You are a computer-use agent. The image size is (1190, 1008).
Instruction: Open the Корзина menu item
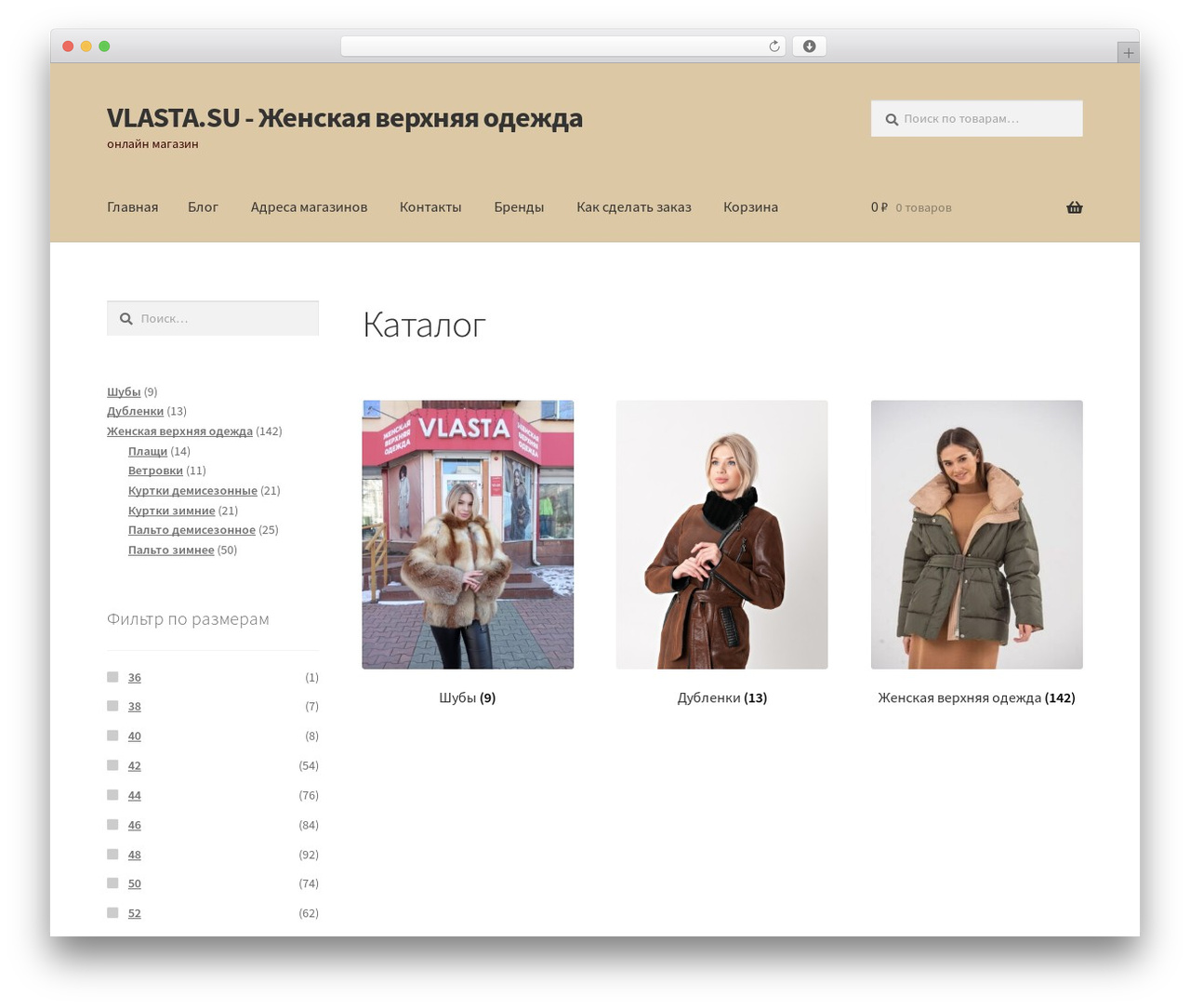(x=750, y=207)
